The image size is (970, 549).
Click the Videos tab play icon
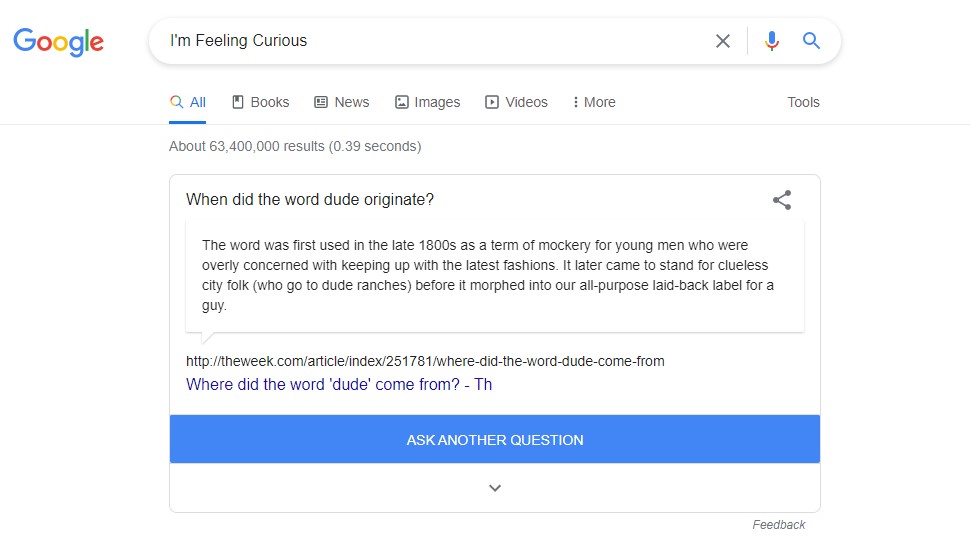tap(492, 102)
